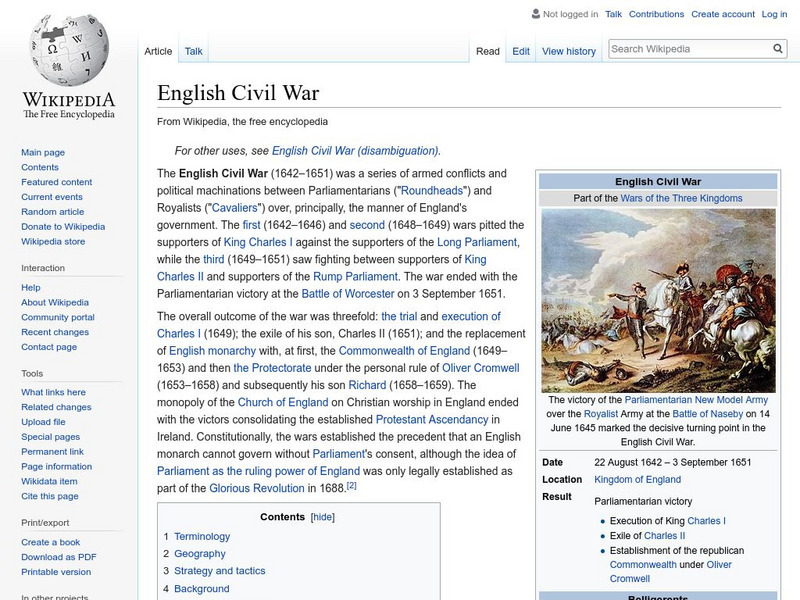Open the user Talk link in header

click(613, 14)
